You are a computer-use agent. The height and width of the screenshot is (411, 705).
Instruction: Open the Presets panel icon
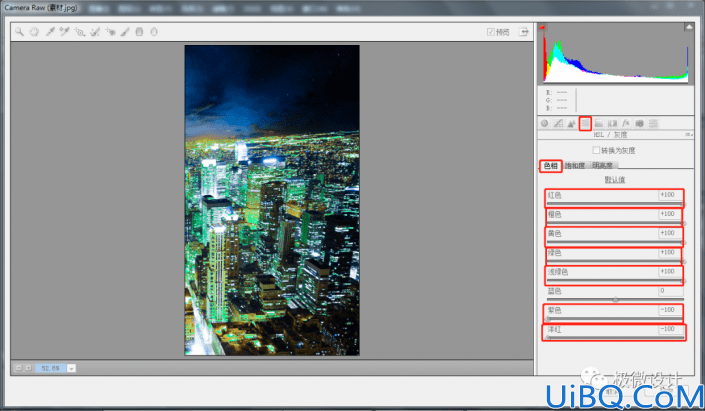click(x=653, y=123)
